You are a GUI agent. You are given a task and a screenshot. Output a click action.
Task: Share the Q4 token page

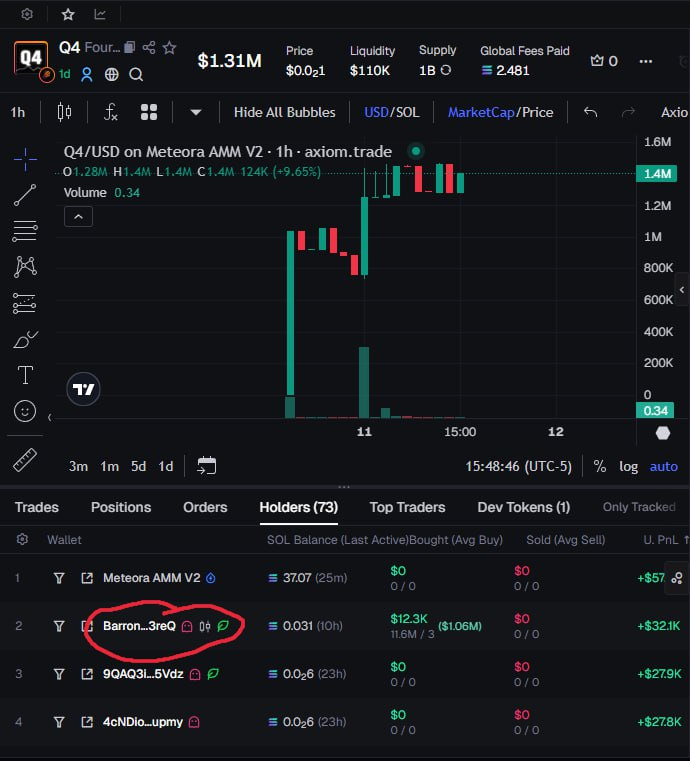tap(149, 47)
